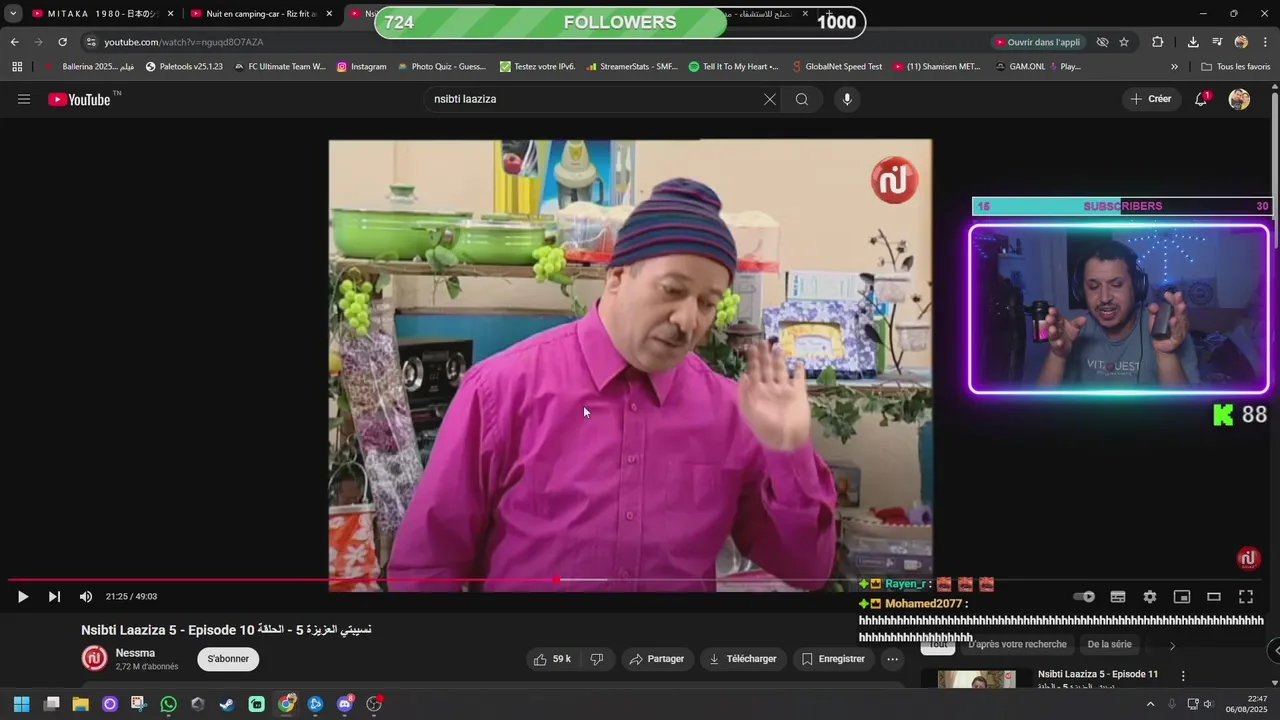Viewport: 1280px width, 720px height.
Task: Click the YouTube search input field
Action: (595, 99)
